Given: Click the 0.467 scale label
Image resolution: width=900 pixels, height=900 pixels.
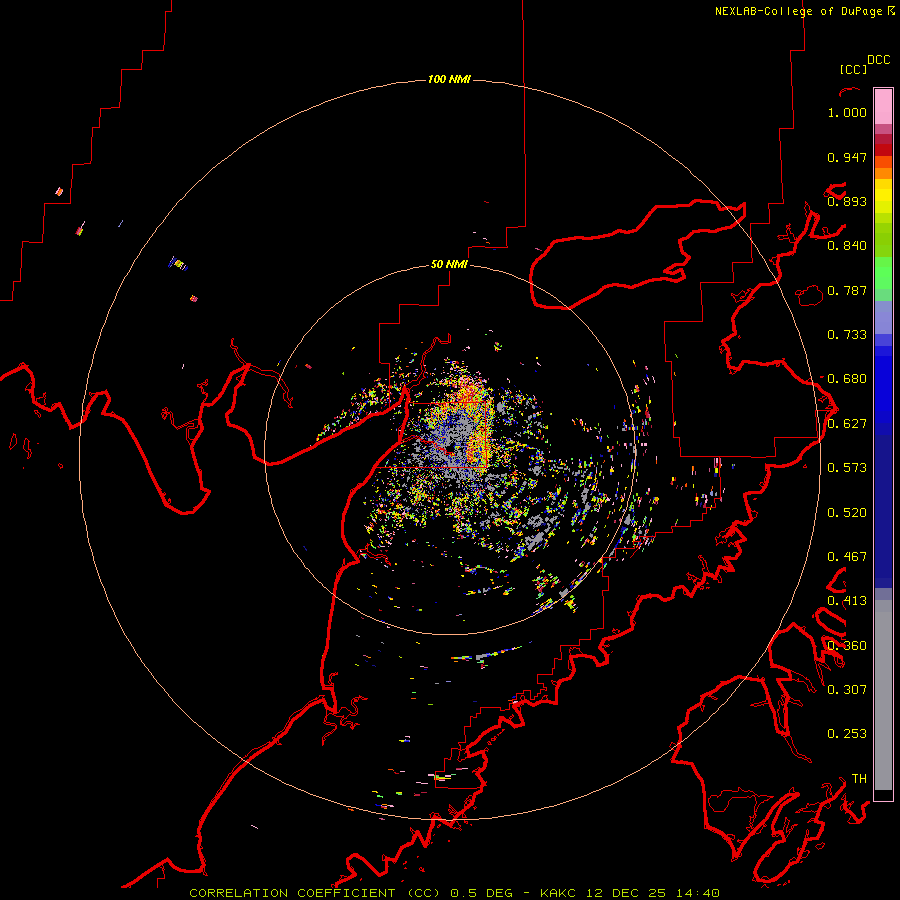Looking at the screenshot, I should click(x=847, y=557).
